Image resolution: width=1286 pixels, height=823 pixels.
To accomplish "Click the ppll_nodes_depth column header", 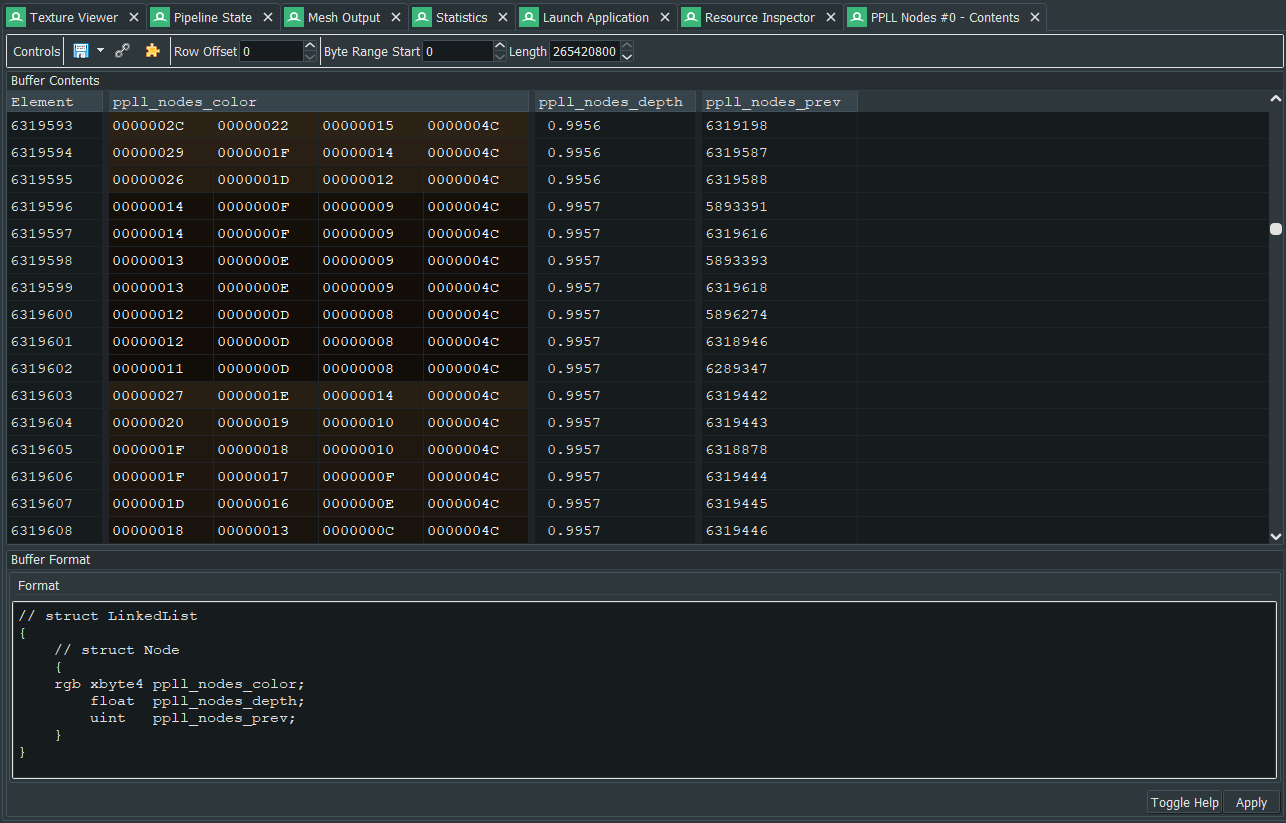I will click(610, 102).
